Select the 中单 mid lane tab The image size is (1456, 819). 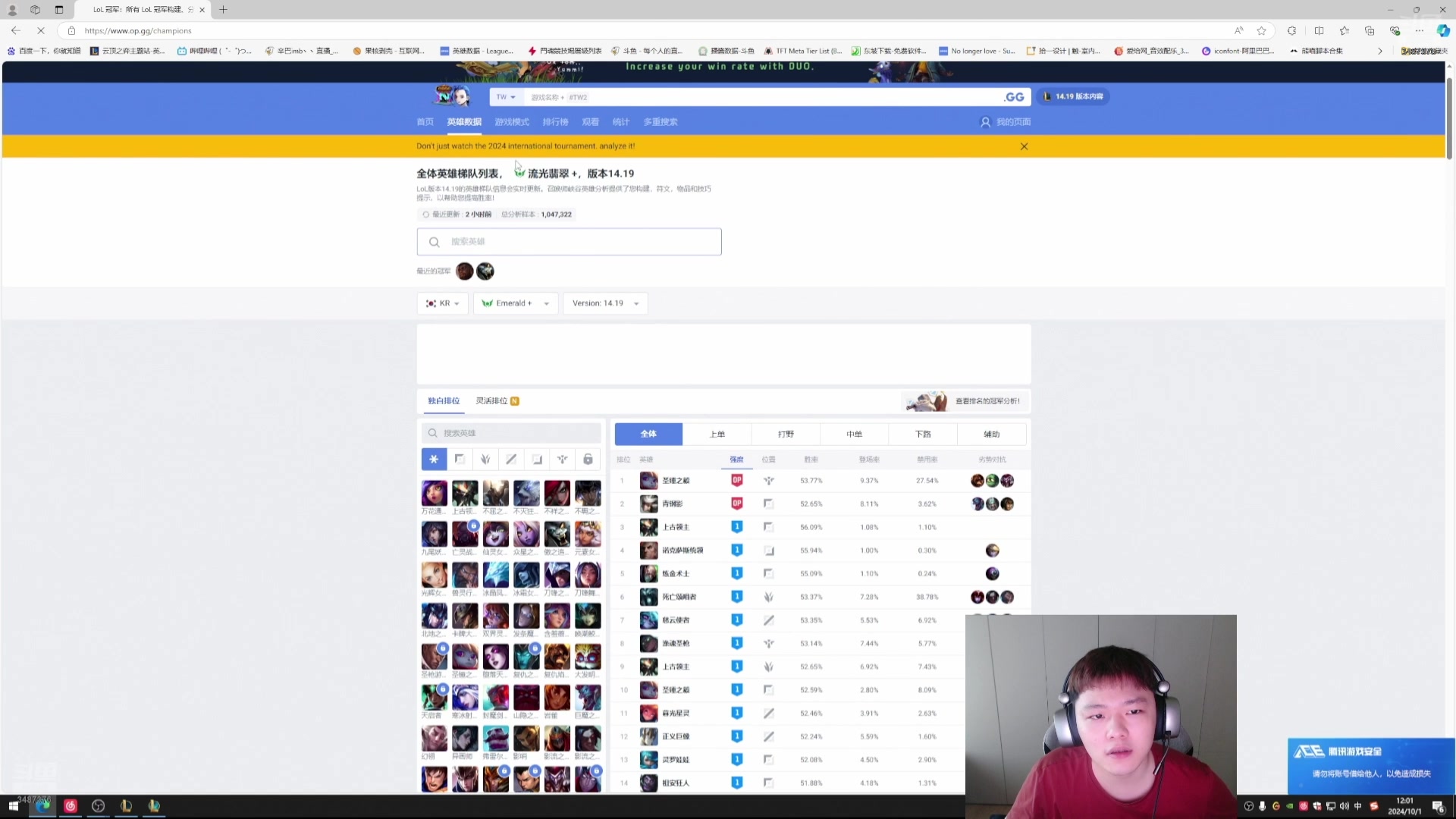[855, 434]
